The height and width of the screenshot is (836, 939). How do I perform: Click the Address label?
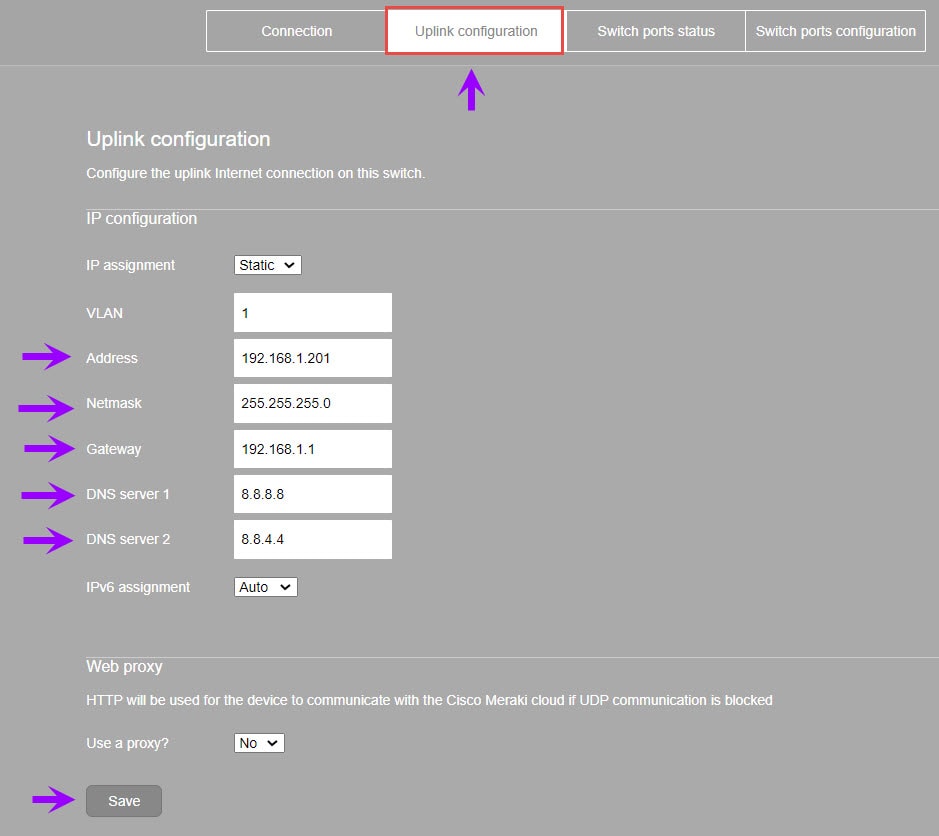click(112, 358)
